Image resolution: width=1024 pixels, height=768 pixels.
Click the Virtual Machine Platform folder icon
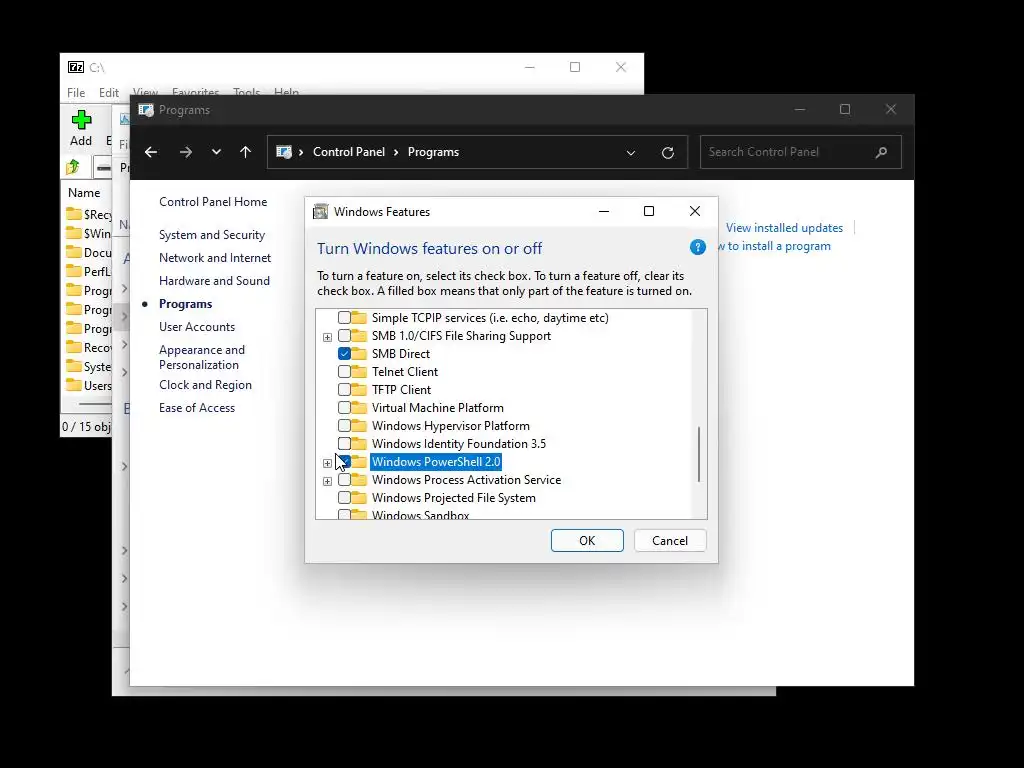359,408
